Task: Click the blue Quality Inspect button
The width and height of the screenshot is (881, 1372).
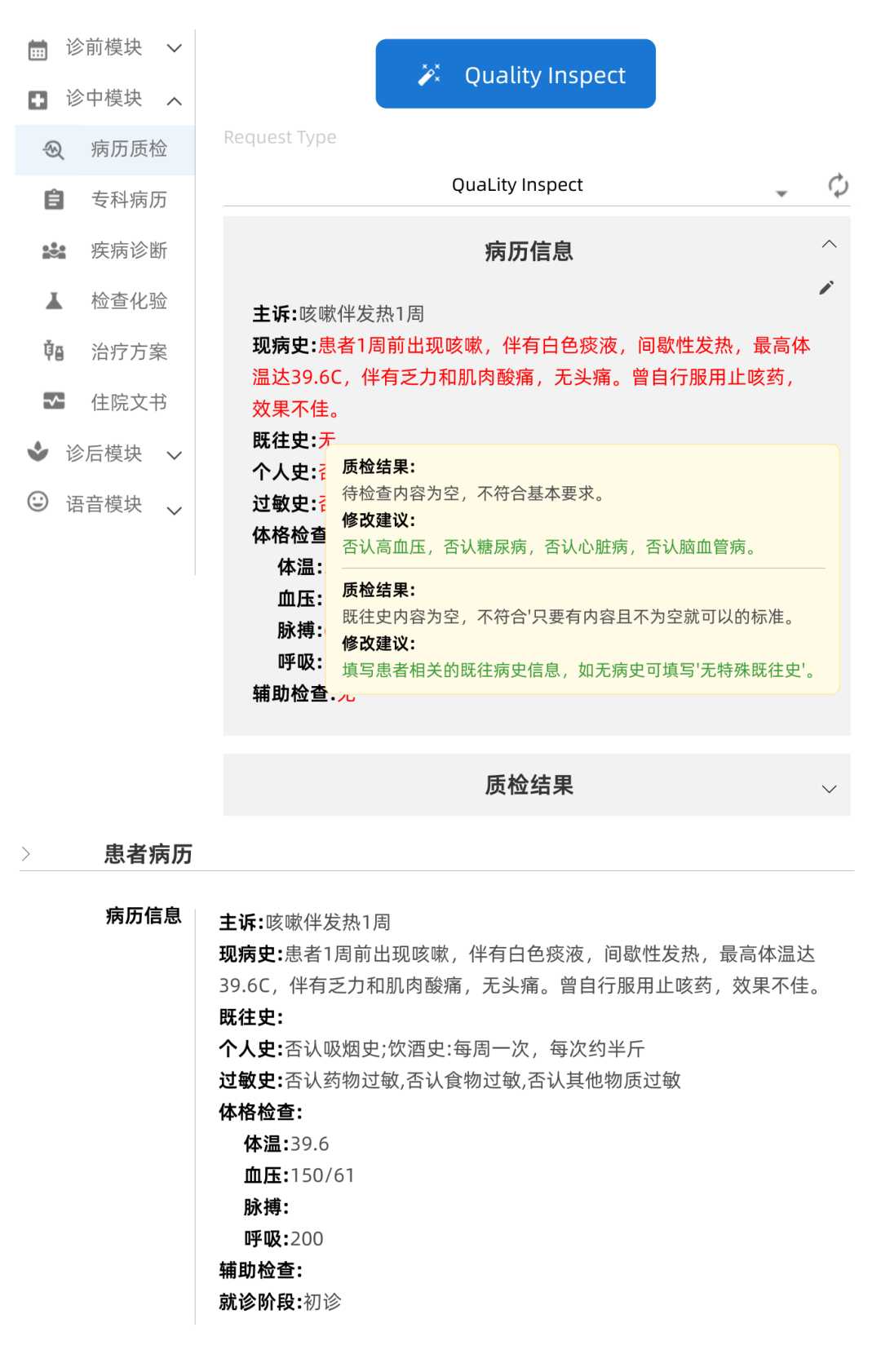Action: coord(516,73)
